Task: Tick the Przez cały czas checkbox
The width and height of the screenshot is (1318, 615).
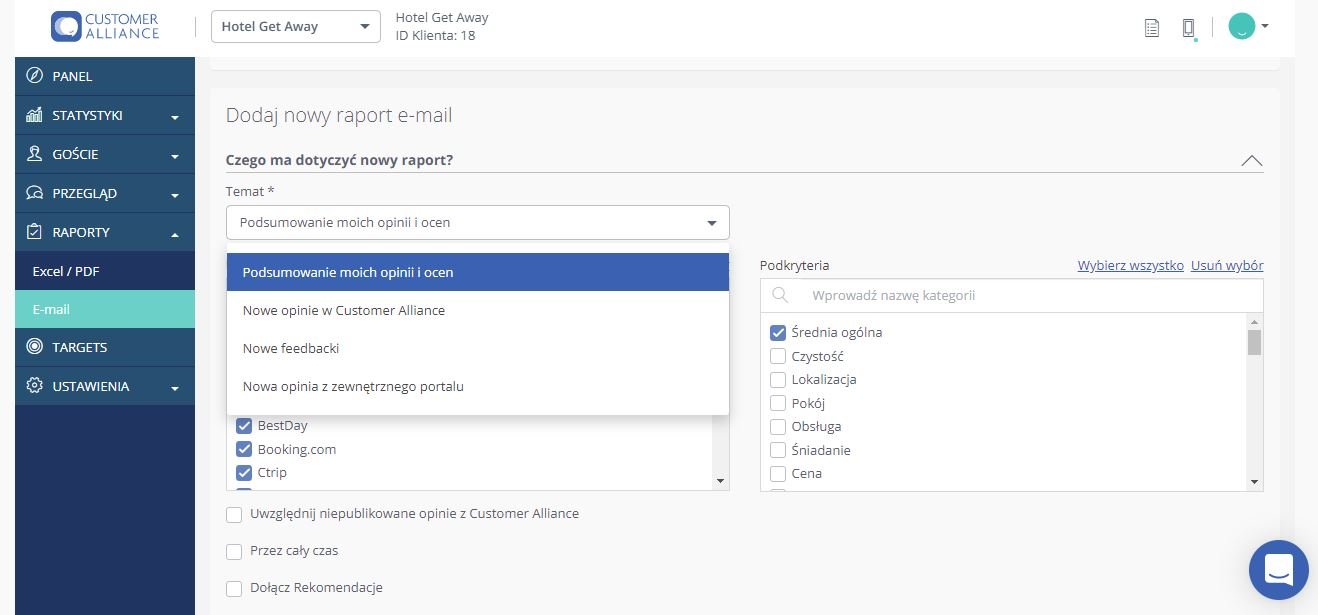Action: tap(234, 551)
